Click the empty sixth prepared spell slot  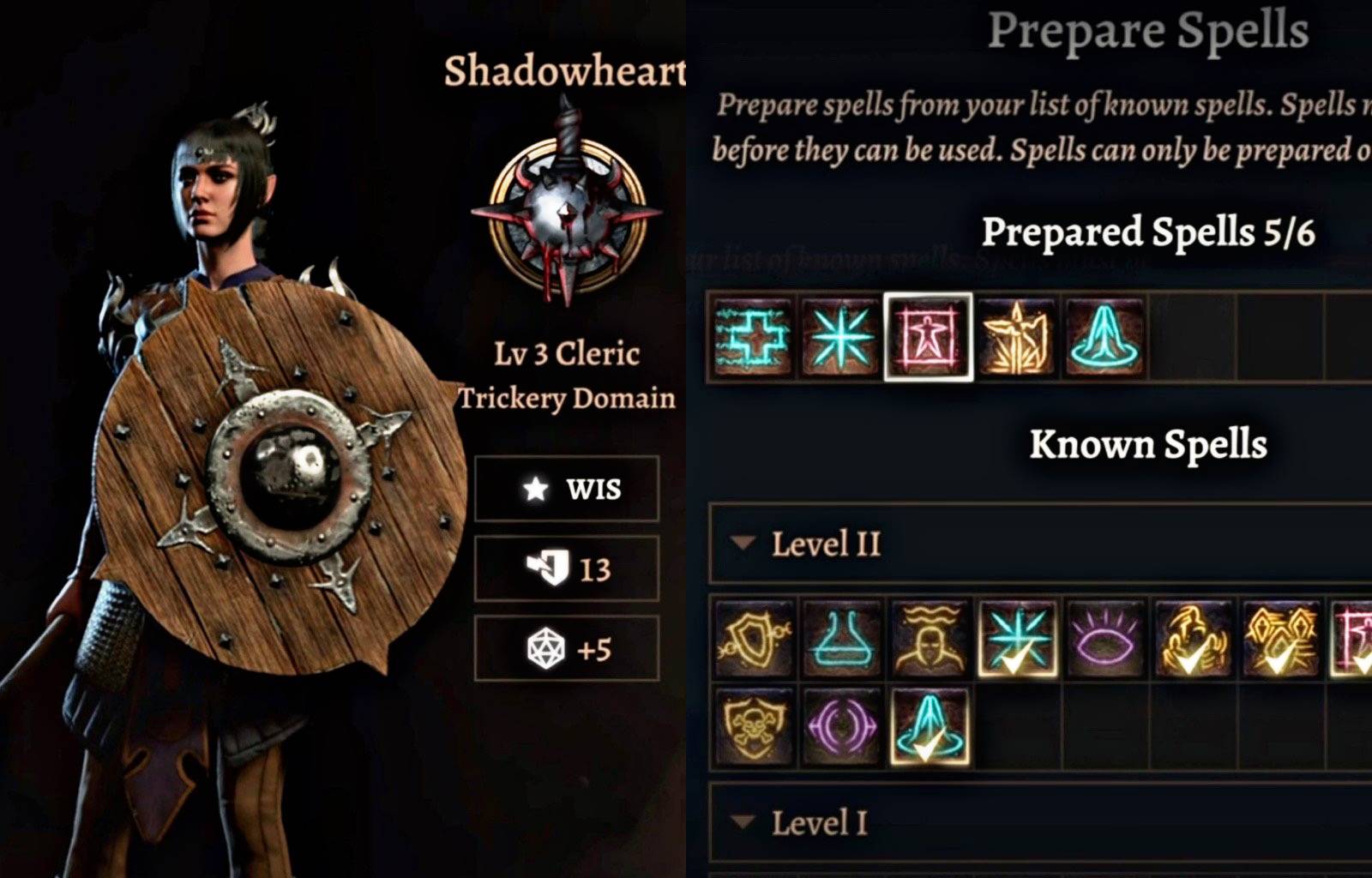click(1193, 337)
